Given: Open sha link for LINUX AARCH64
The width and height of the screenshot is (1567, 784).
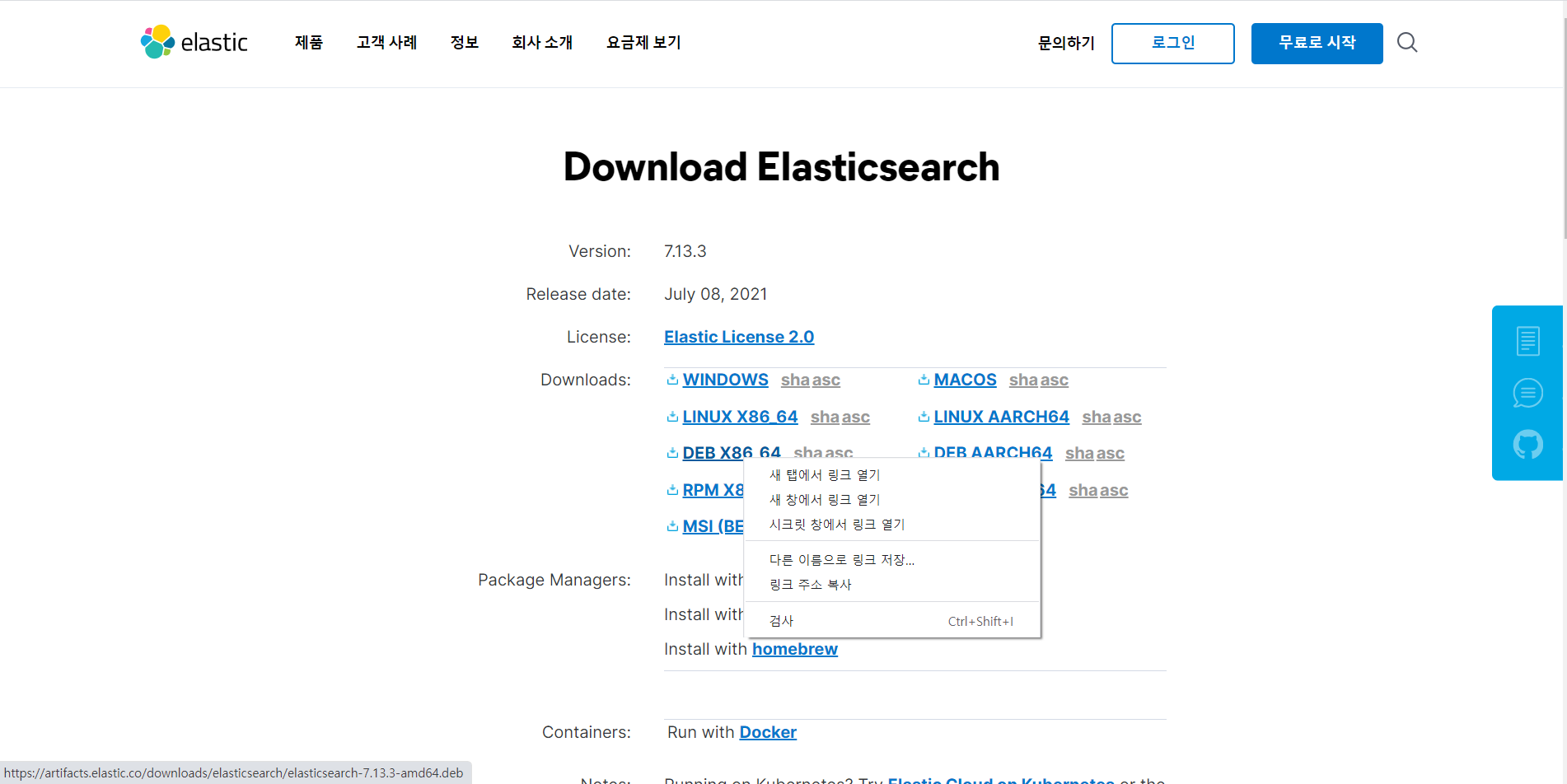Looking at the screenshot, I should pos(1097,417).
